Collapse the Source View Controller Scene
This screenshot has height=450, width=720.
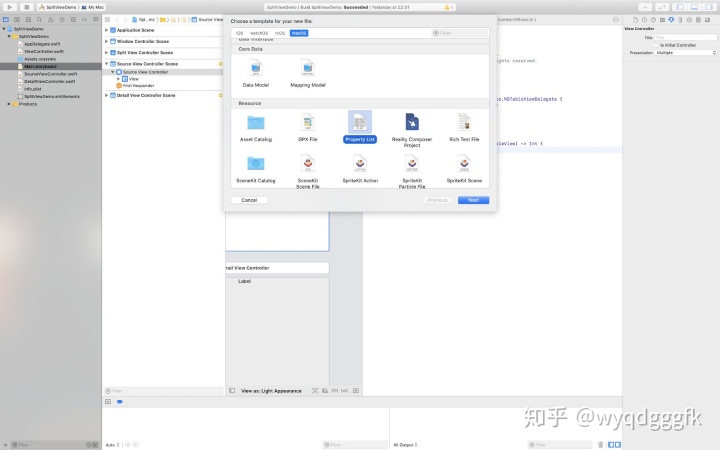coord(107,64)
